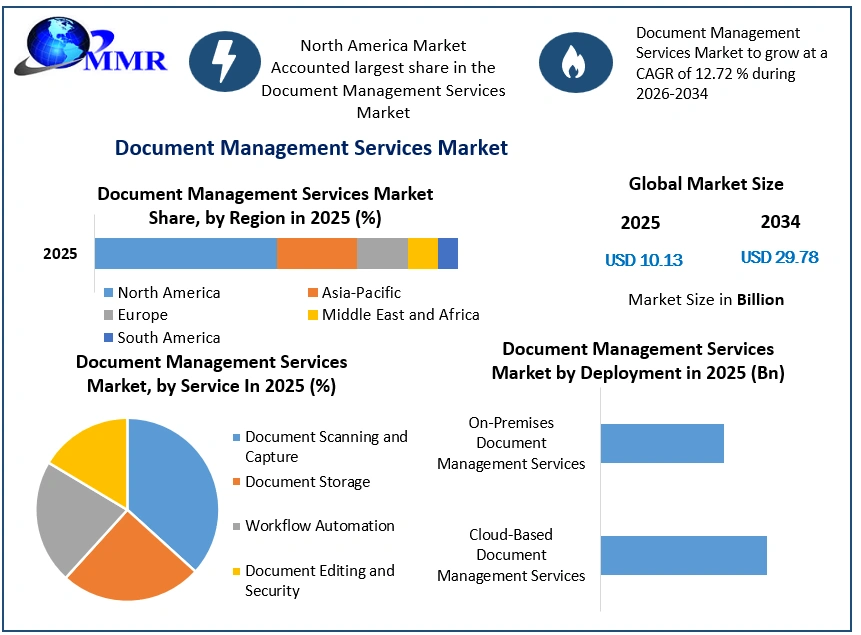The image size is (861, 635).
Task: Click the '2025' axis label beside the stacked bar
Action: pos(60,254)
